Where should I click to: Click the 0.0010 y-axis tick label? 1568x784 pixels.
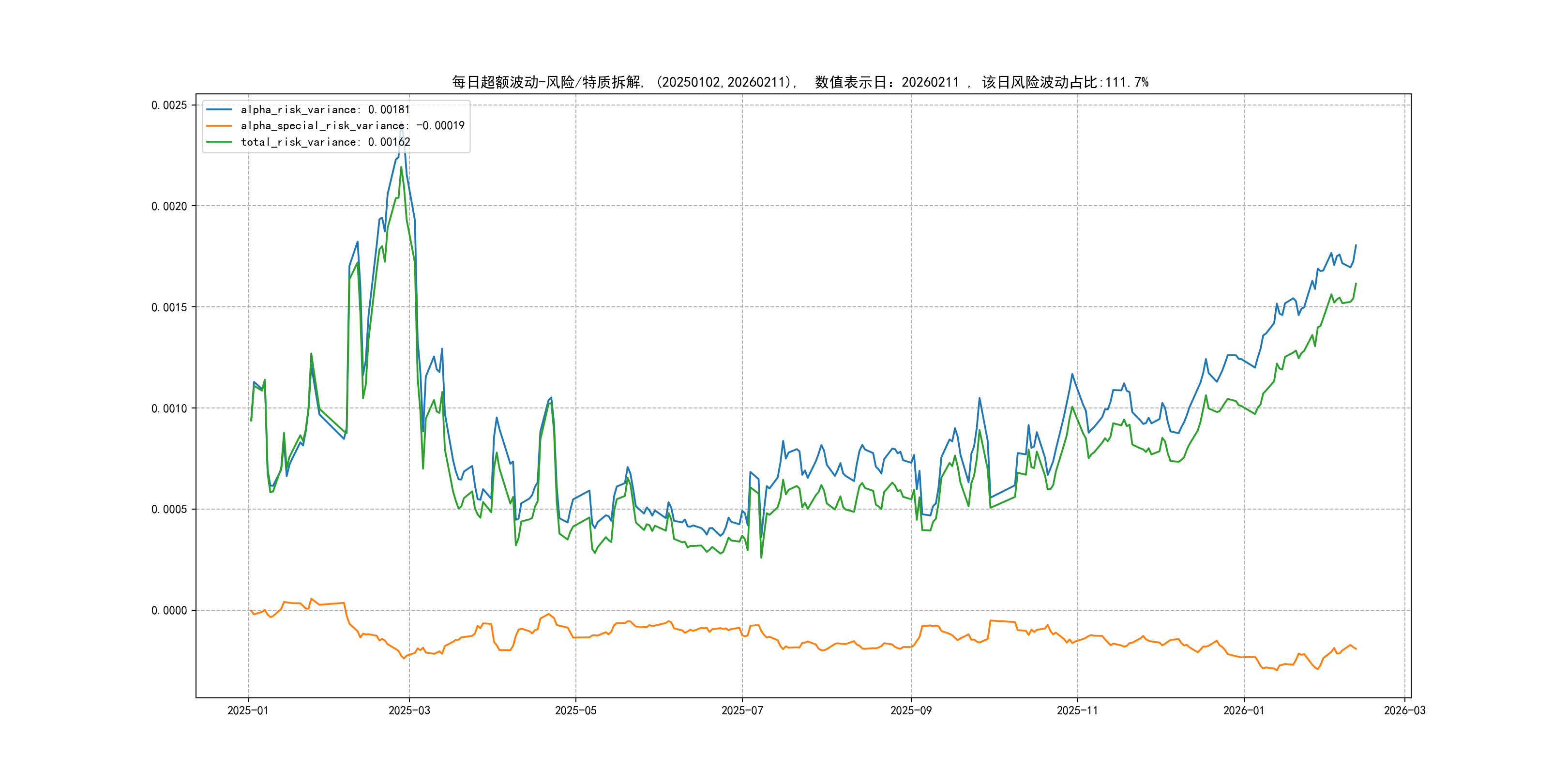(x=169, y=408)
